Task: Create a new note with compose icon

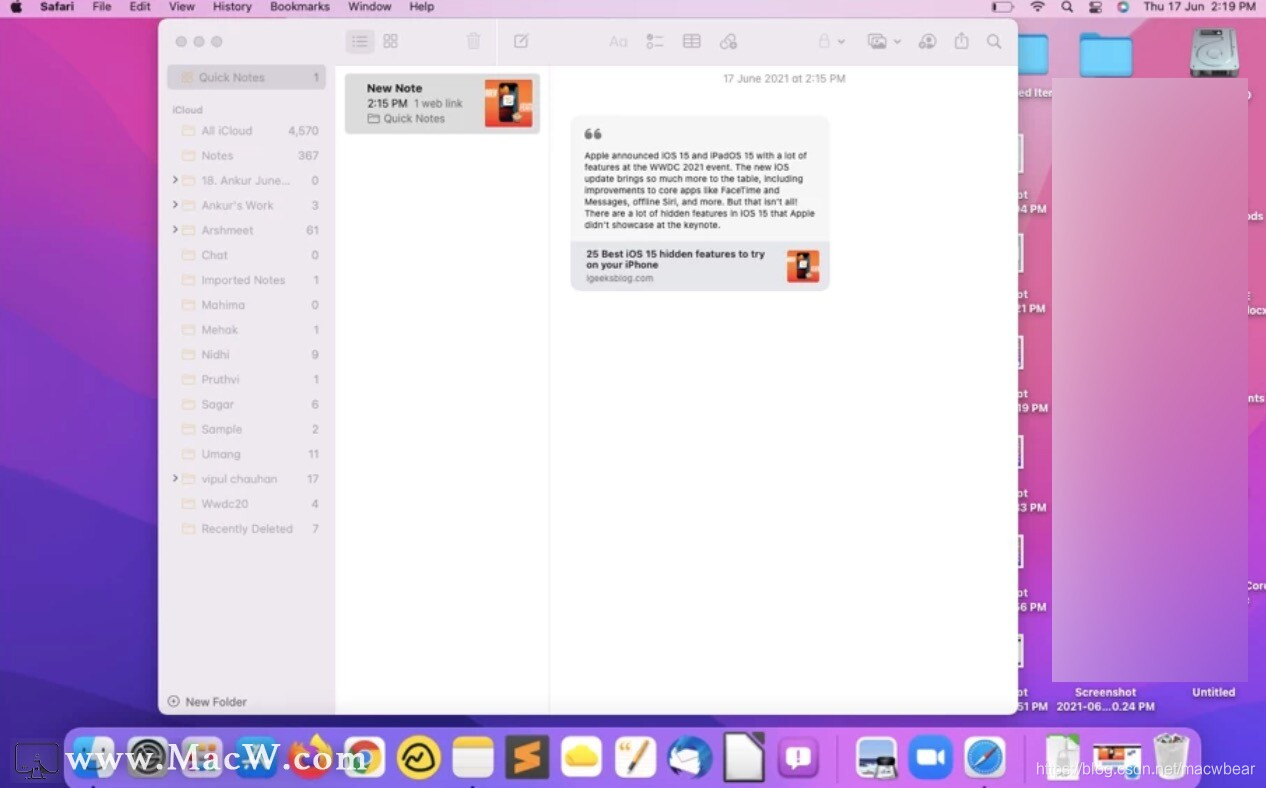Action: pos(521,41)
